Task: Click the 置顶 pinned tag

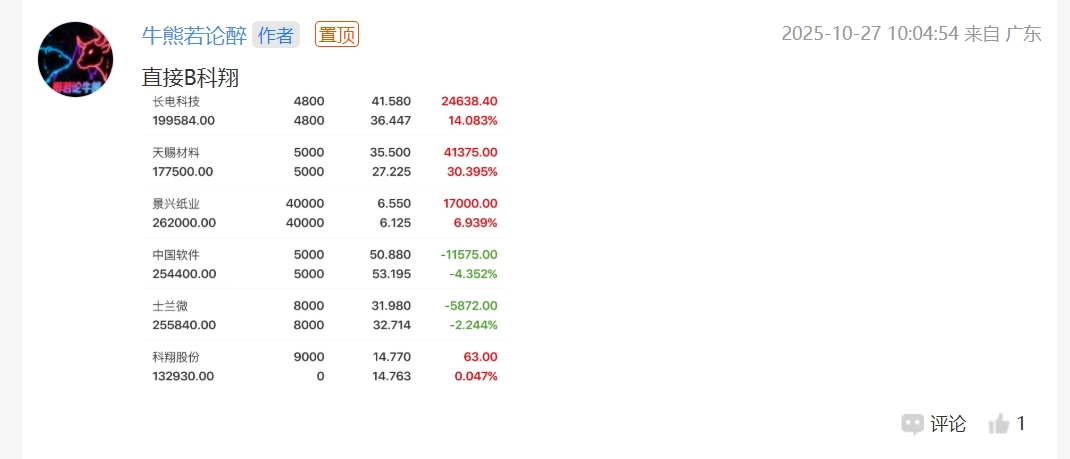Action: tap(336, 34)
